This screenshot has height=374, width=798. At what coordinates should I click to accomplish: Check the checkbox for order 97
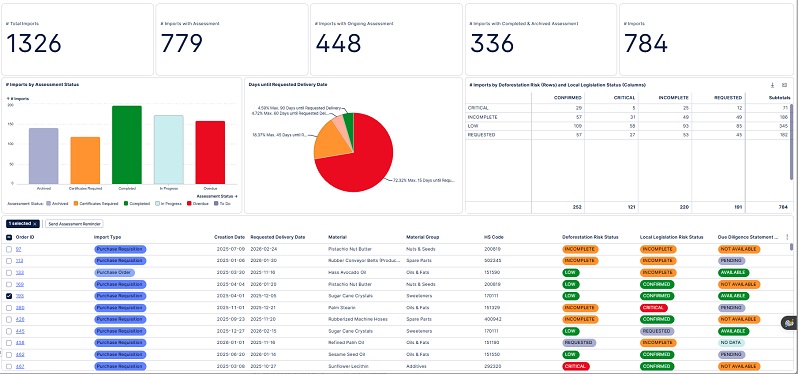click(x=9, y=249)
